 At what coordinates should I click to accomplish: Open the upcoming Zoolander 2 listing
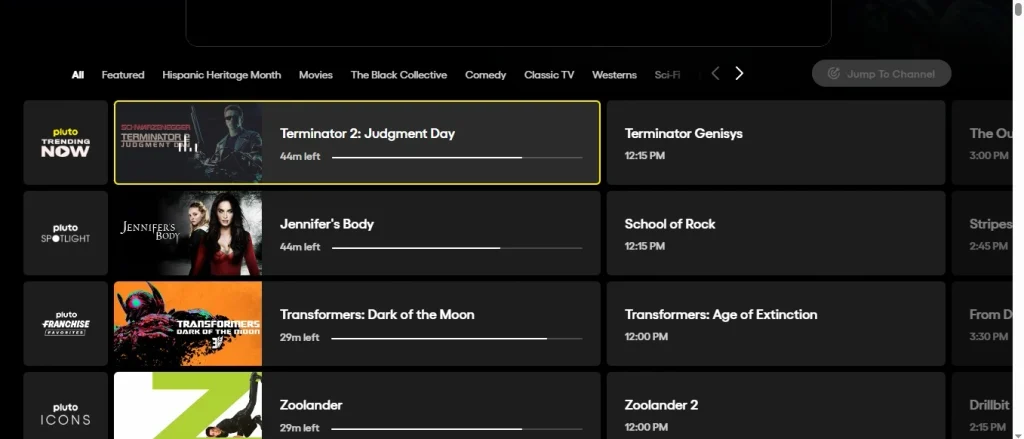pyautogui.click(x=776, y=406)
